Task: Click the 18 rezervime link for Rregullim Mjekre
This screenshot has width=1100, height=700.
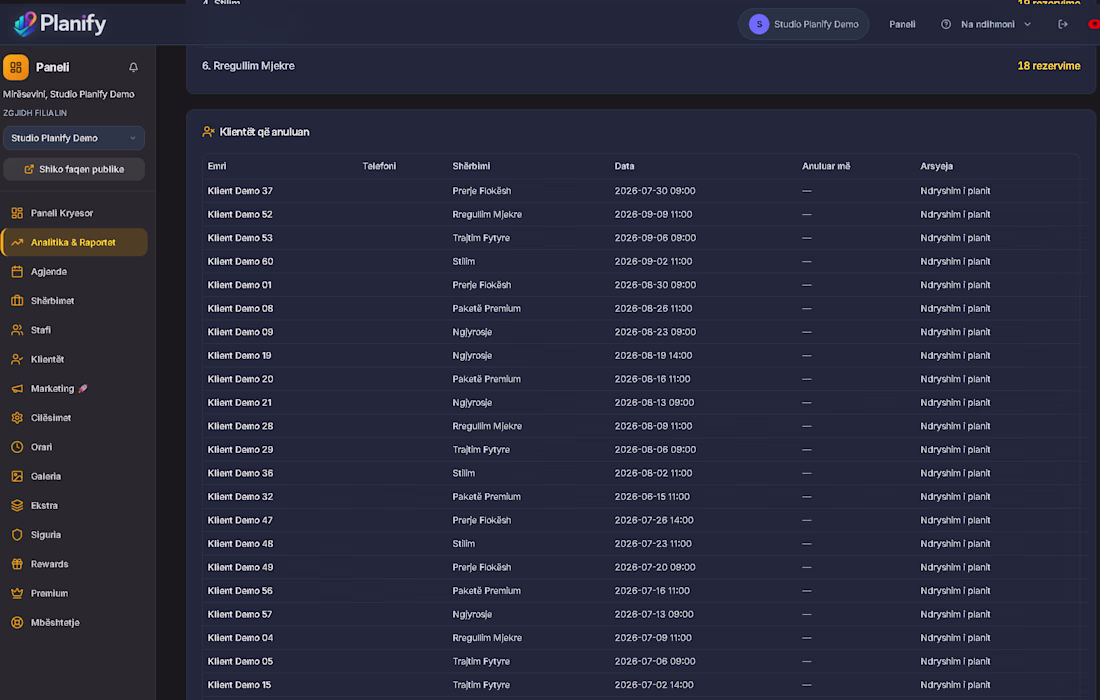Action: click(x=1049, y=66)
